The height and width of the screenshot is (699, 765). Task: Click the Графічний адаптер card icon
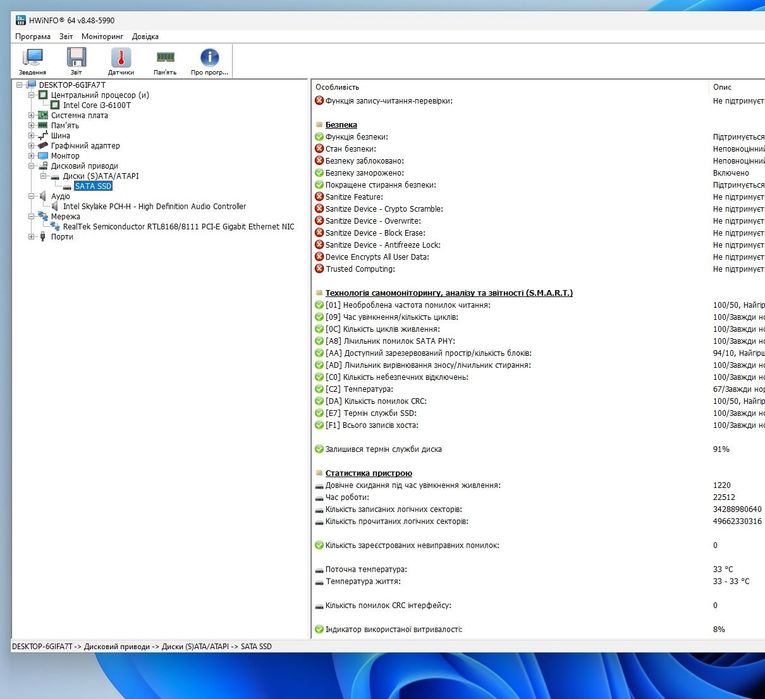43,145
